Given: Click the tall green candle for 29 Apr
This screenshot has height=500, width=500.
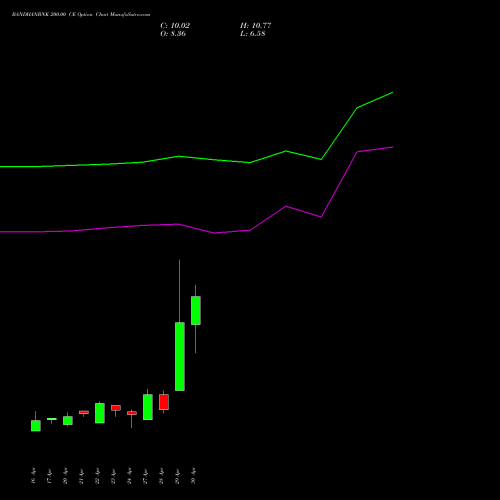Looking at the screenshot, I should pos(180,356).
